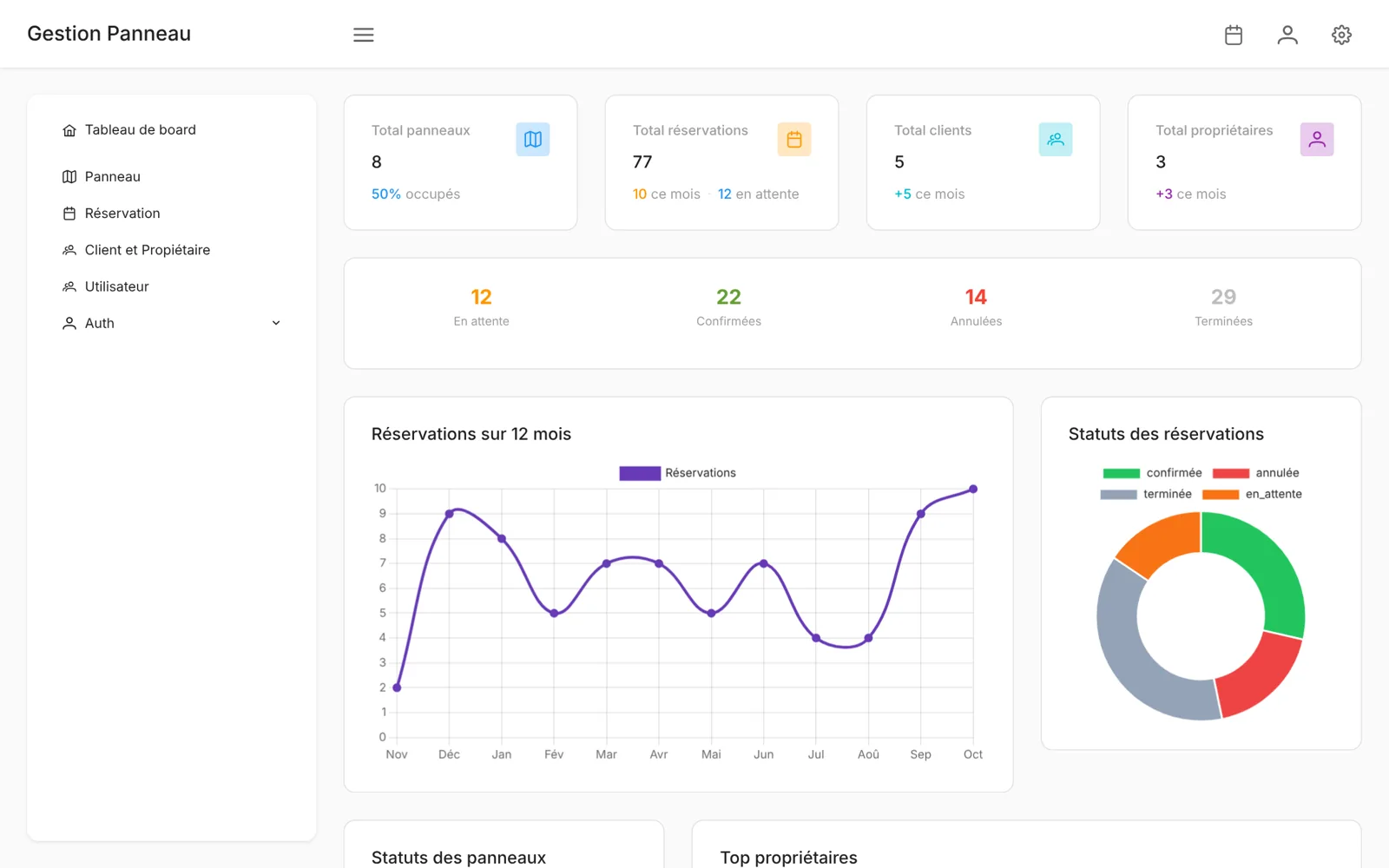Viewport: 1389px width, 868px height.
Task: Open the calendar icon in header
Action: 1234,35
